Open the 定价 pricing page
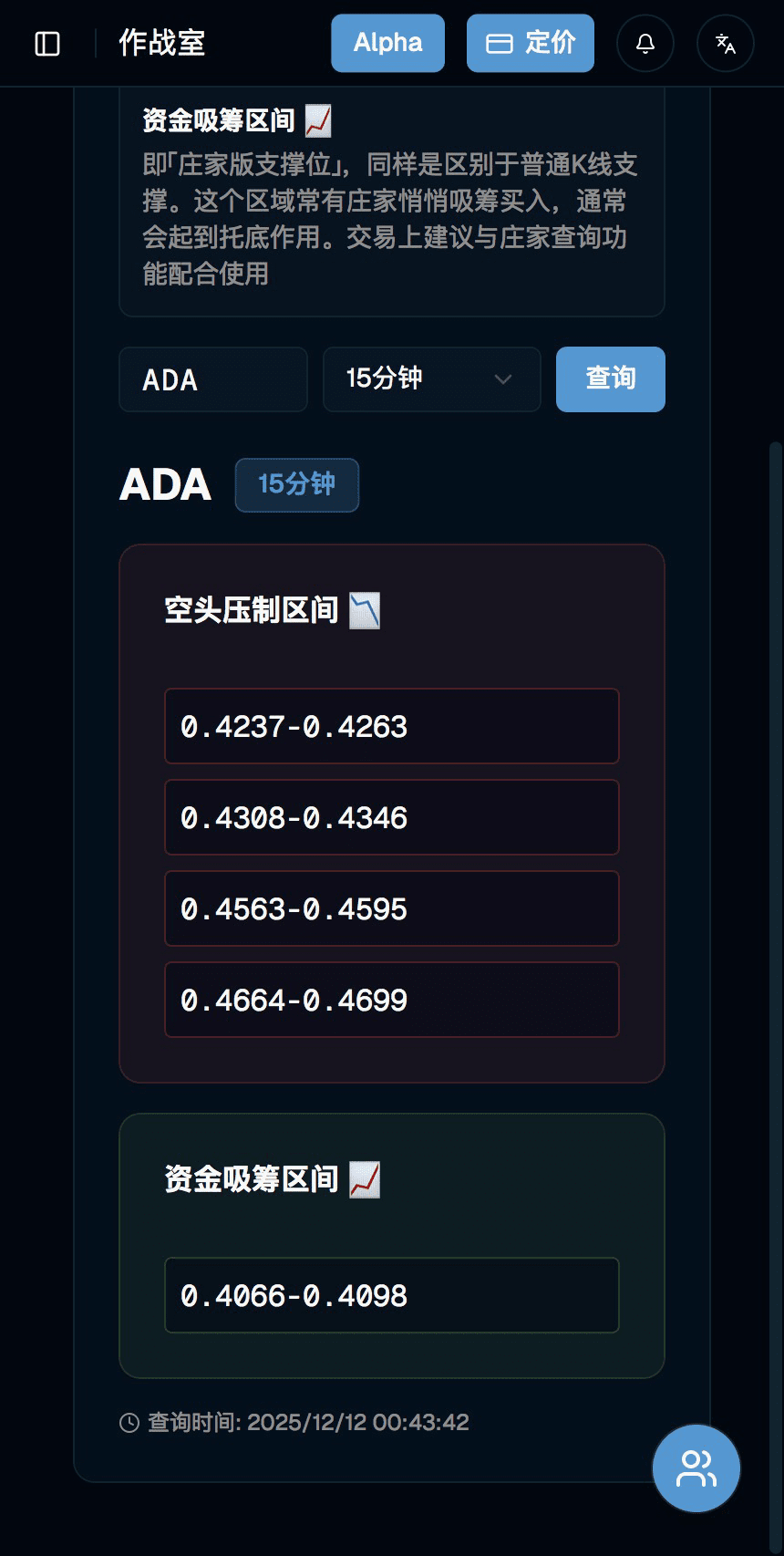 pyautogui.click(x=531, y=43)
